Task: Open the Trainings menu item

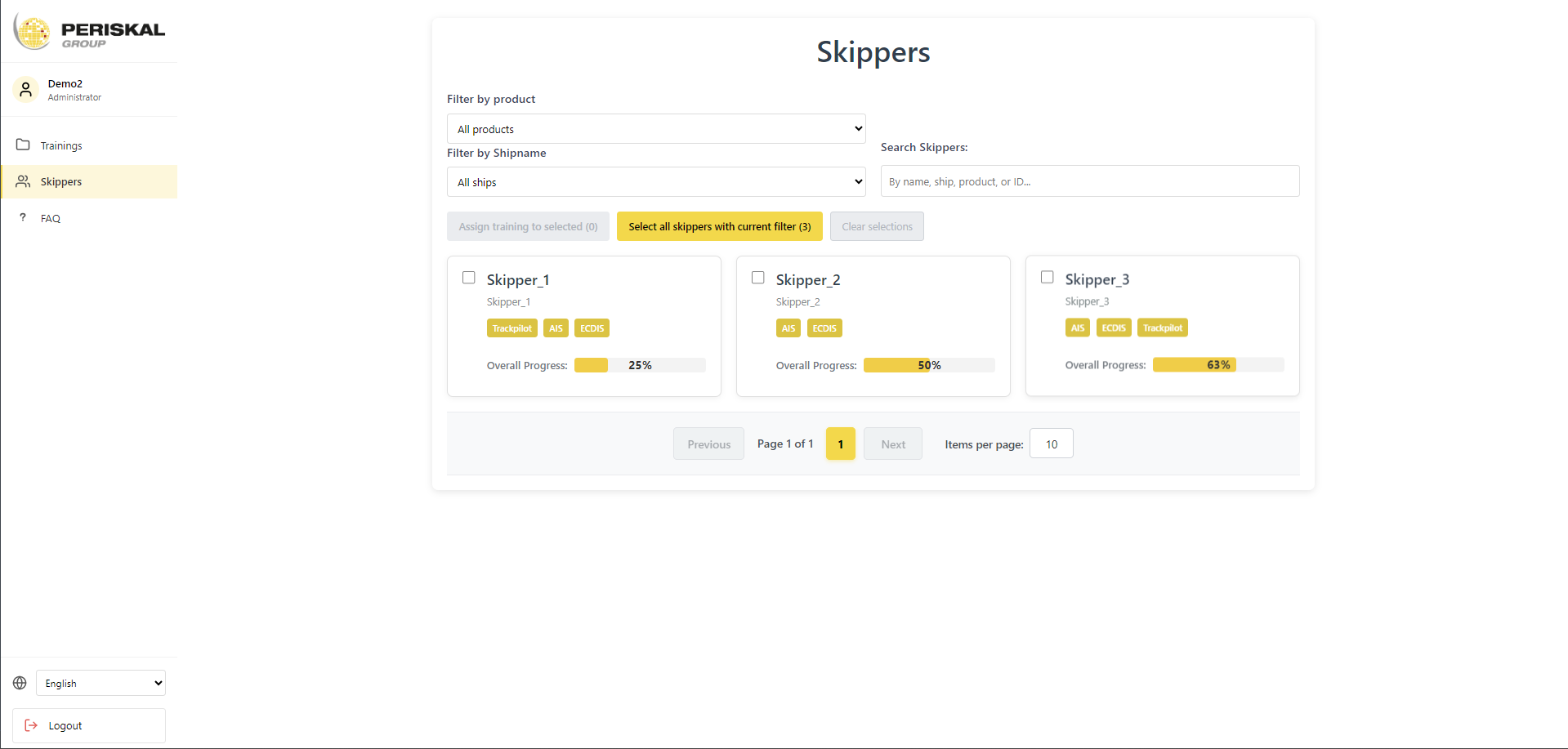Action: pos(89,145)
